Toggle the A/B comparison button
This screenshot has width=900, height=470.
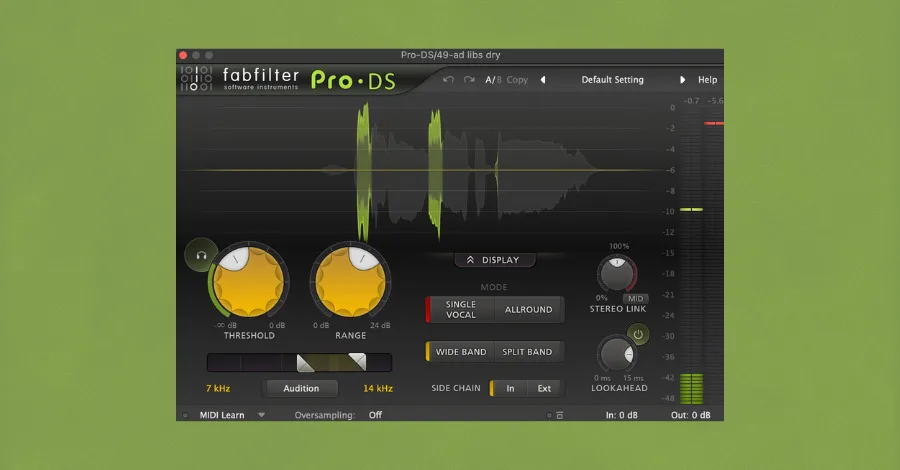coord(493,80)
